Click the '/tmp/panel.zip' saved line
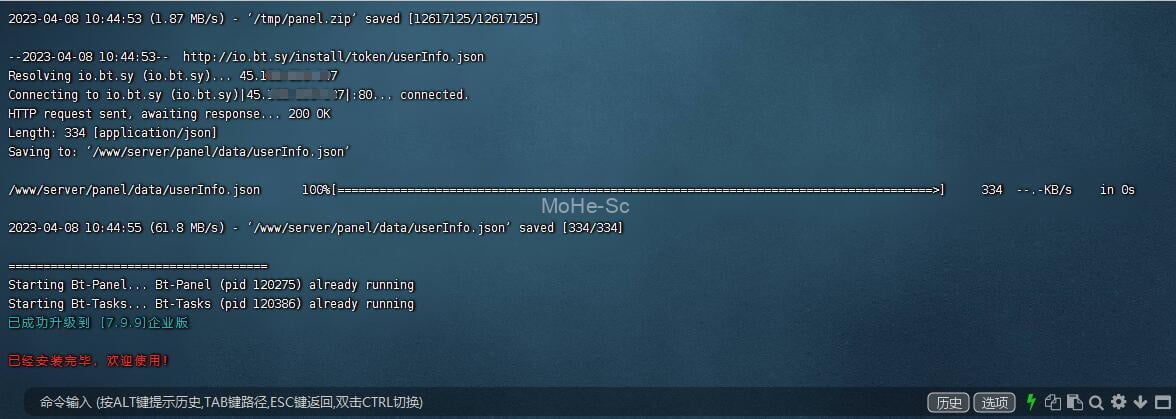1176x419 pixels. tap(273, 19)
